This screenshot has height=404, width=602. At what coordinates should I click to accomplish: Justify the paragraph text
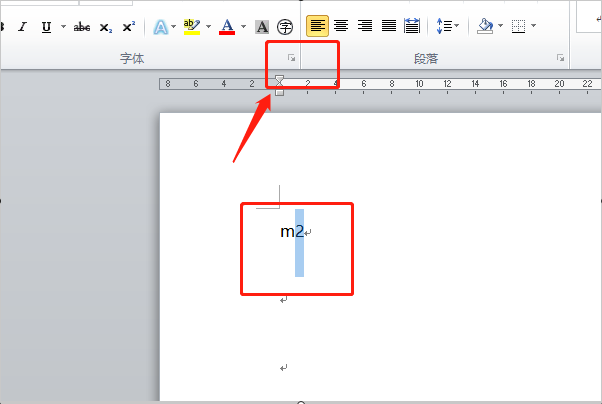point(389,26)
